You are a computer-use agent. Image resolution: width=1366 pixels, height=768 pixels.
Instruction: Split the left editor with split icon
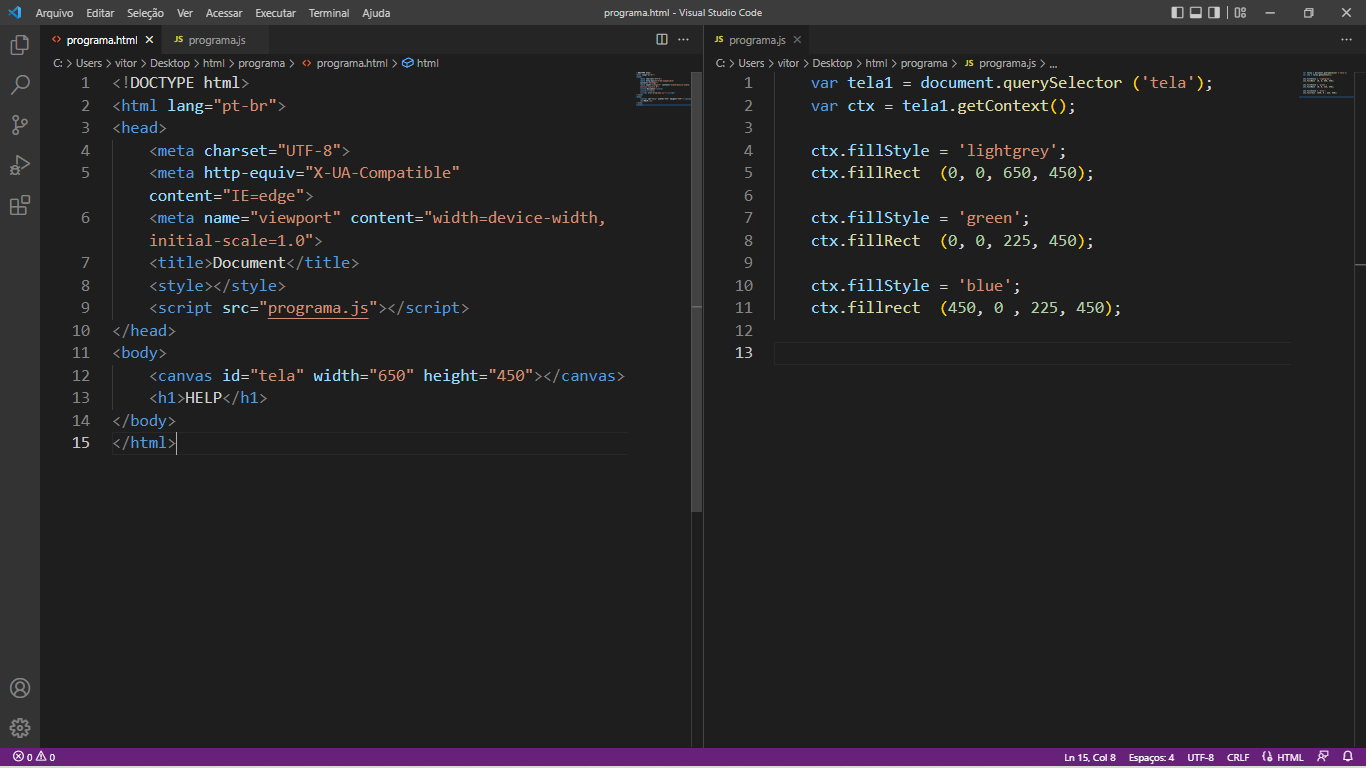click(662, 40)
